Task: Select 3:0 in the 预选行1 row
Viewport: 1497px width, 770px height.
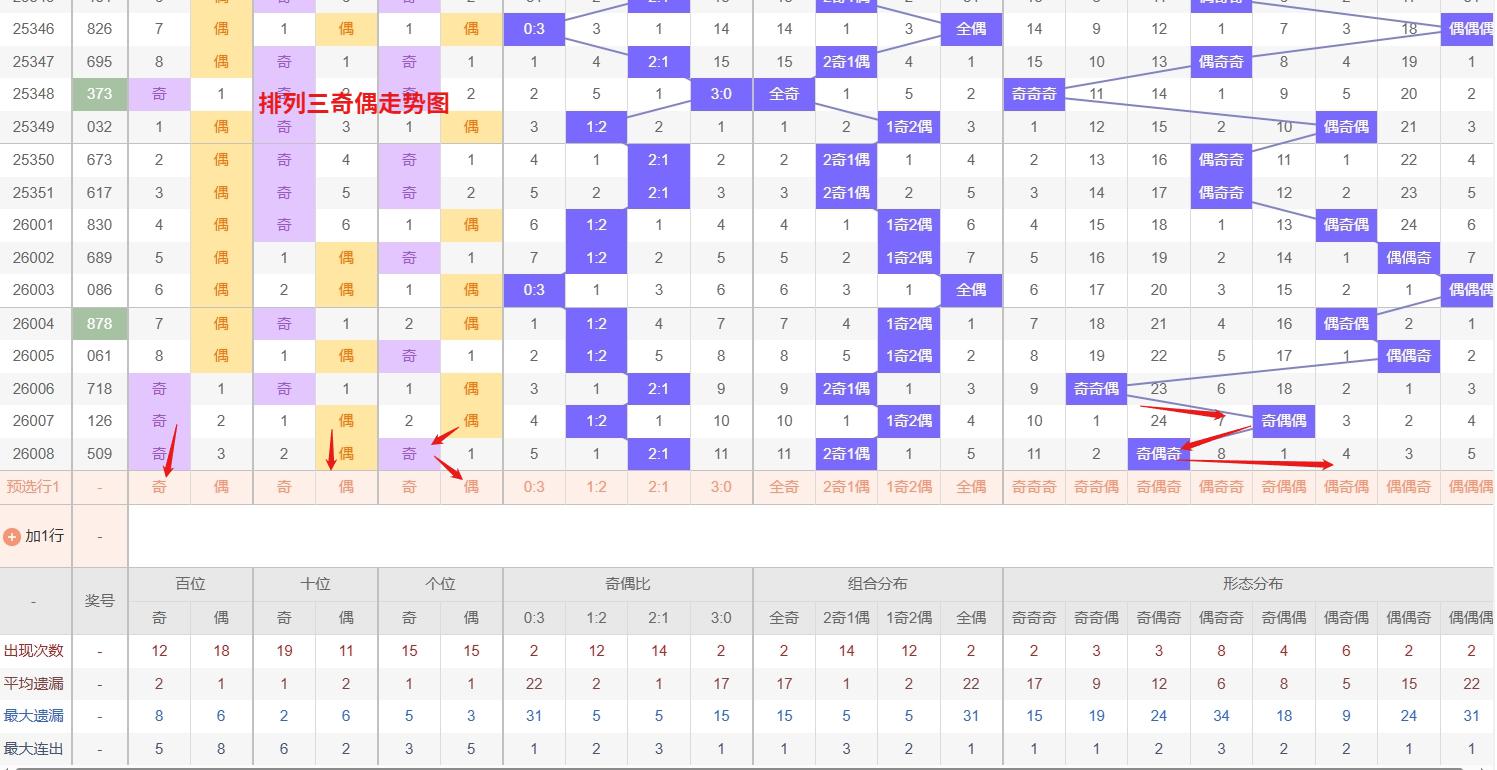Action: click(721, 487)
